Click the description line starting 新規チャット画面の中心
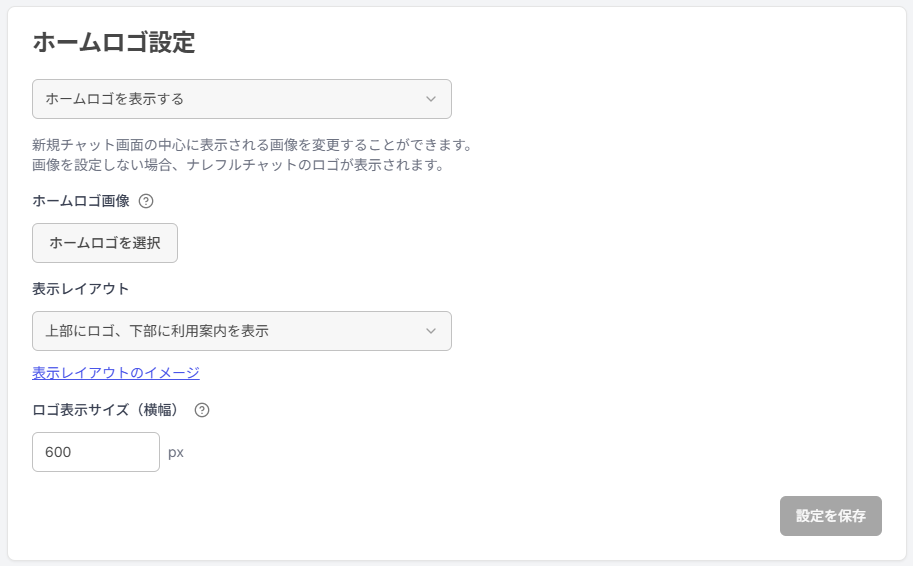The height and width of the screenshot is (566, 913). [252, 145]
